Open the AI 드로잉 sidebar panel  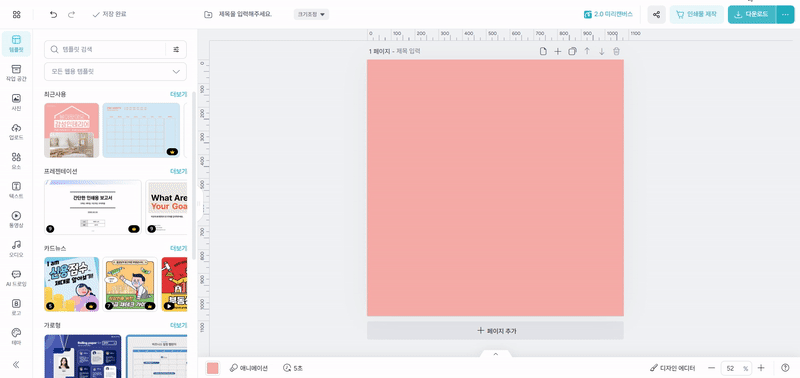pyautogui.click(x=16, y=278)
